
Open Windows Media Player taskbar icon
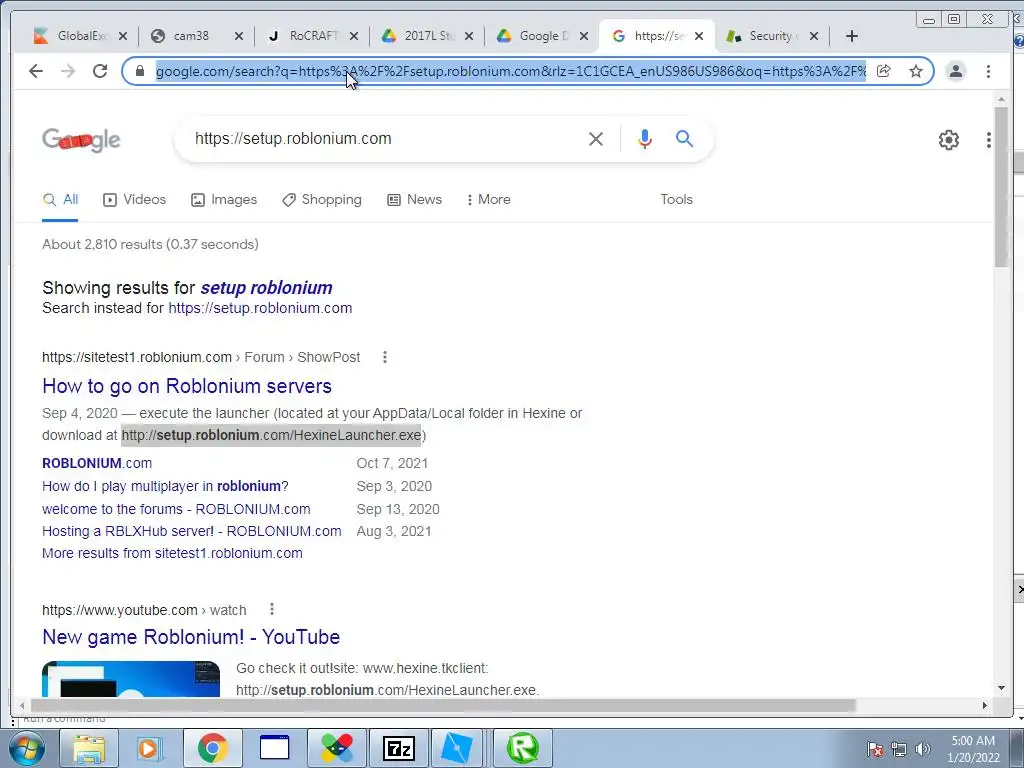(x=150, y=748)
